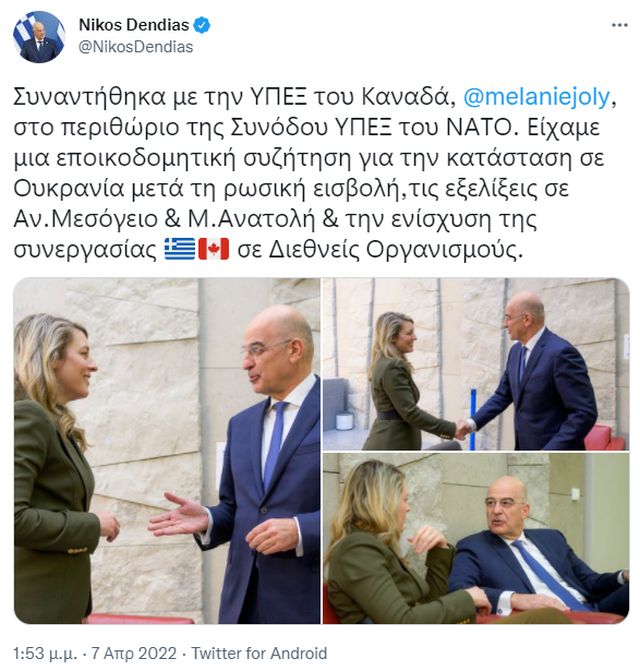The width and height of the screenshot is (640, 671).
Task: Open the bottom-right seated discussion photo
Action: 476,538
